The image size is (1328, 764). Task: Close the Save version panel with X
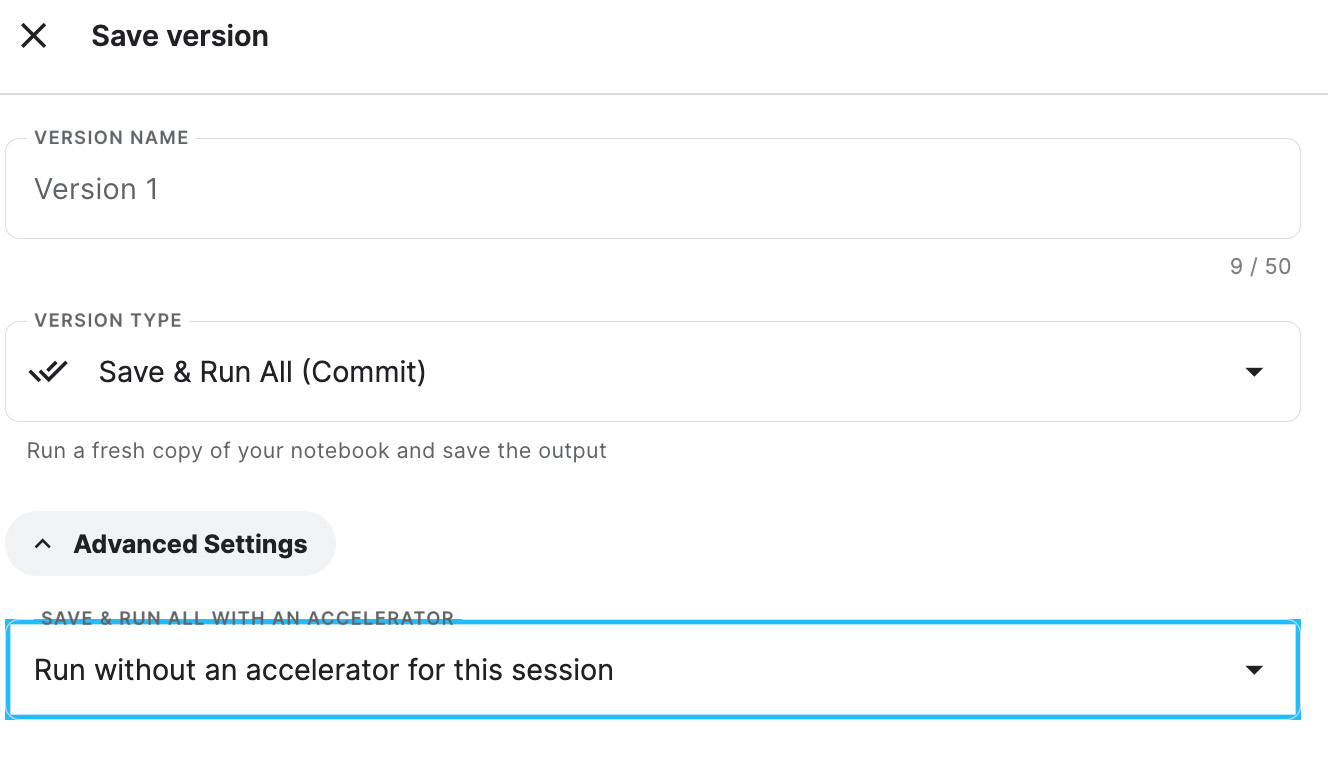[x=34, y=36]
